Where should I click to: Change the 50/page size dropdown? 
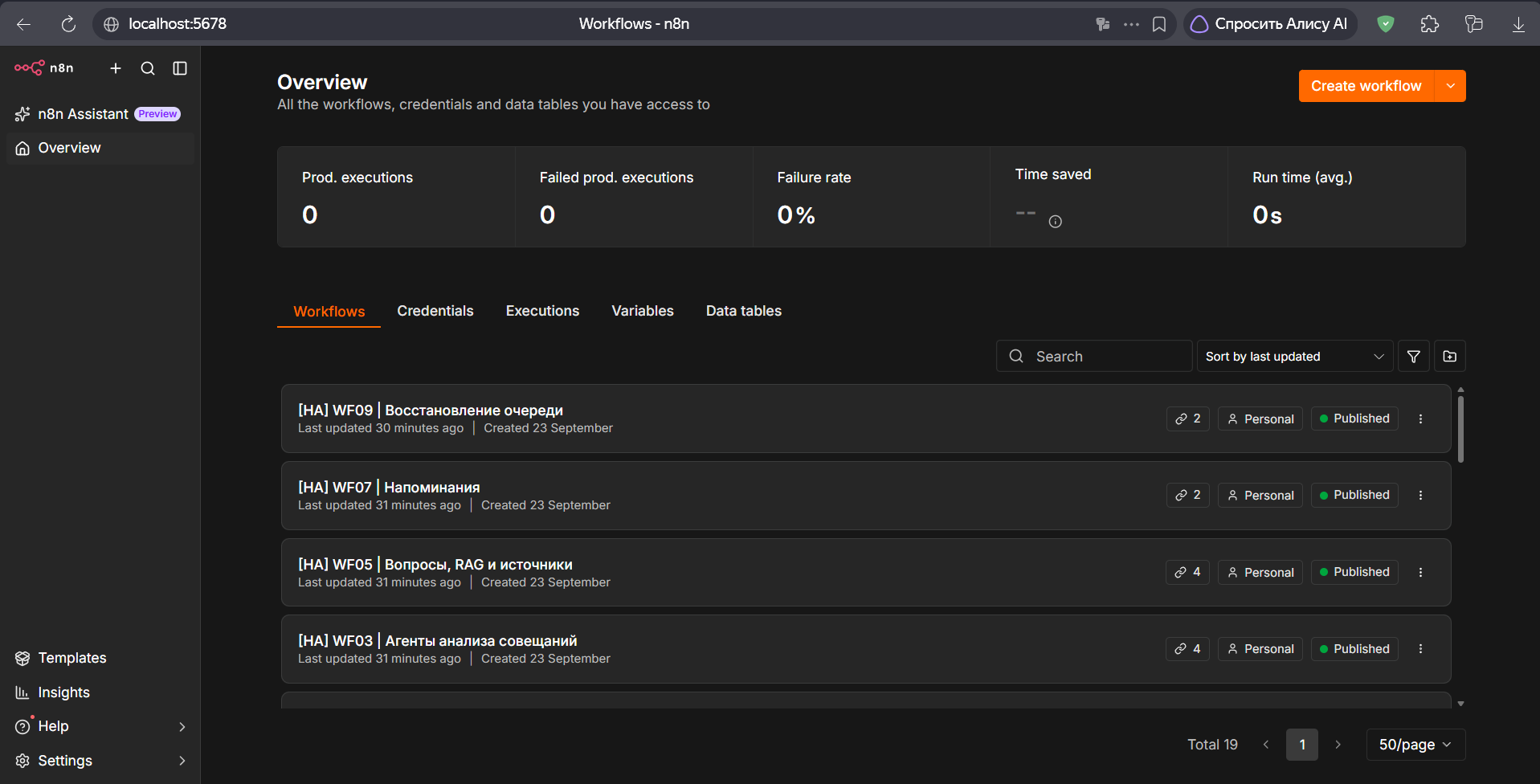pyautogui.click(x=1415, y=745)
